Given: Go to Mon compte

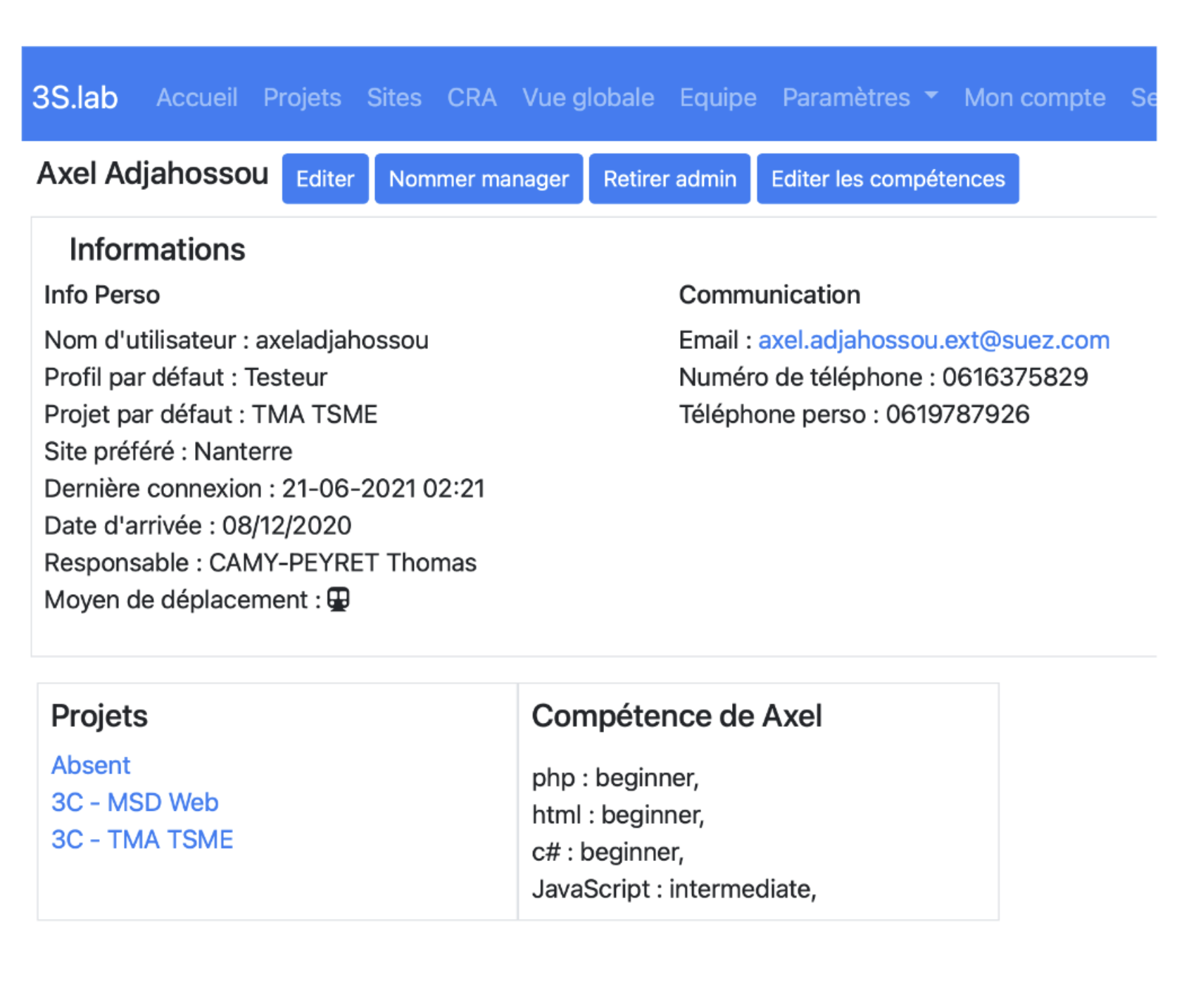Looking at the screenshot, I should click(1035, 97).
